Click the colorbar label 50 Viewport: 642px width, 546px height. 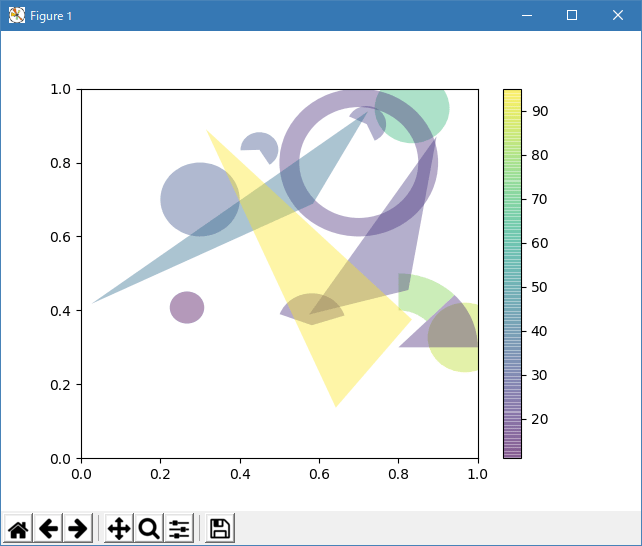tap(540, 287)
